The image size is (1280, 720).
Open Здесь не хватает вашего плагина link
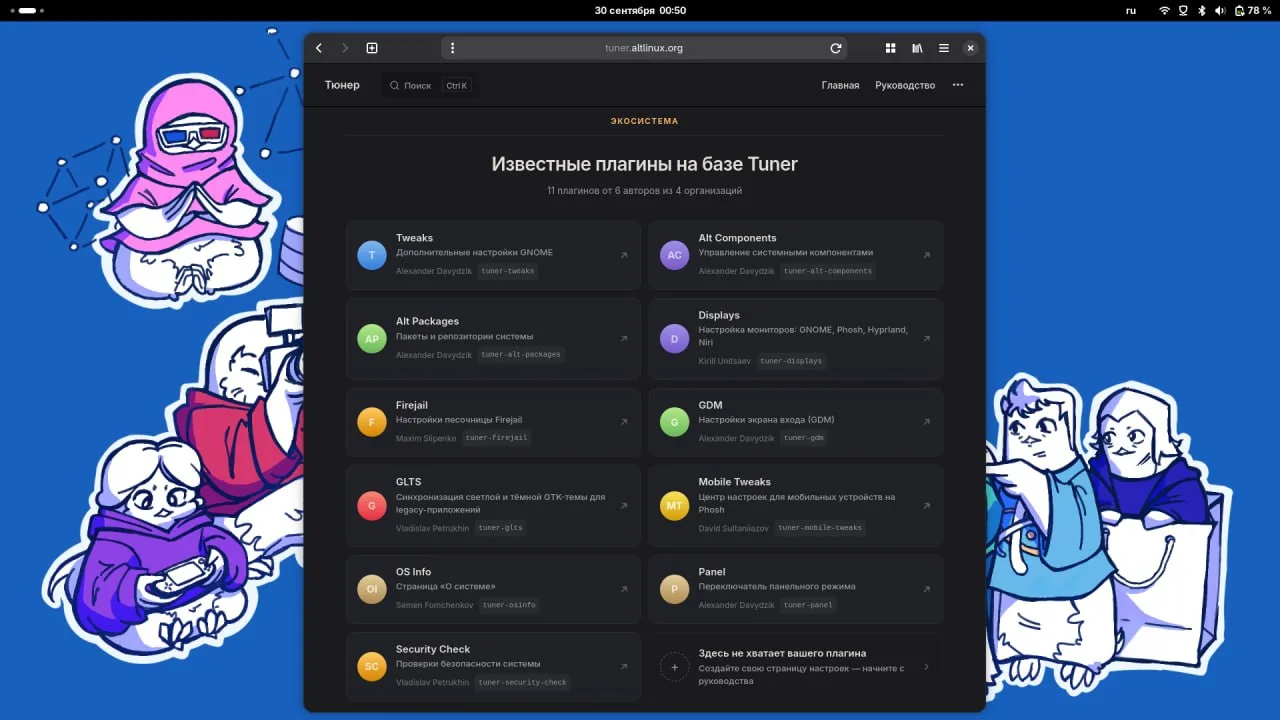coord(782,653)
